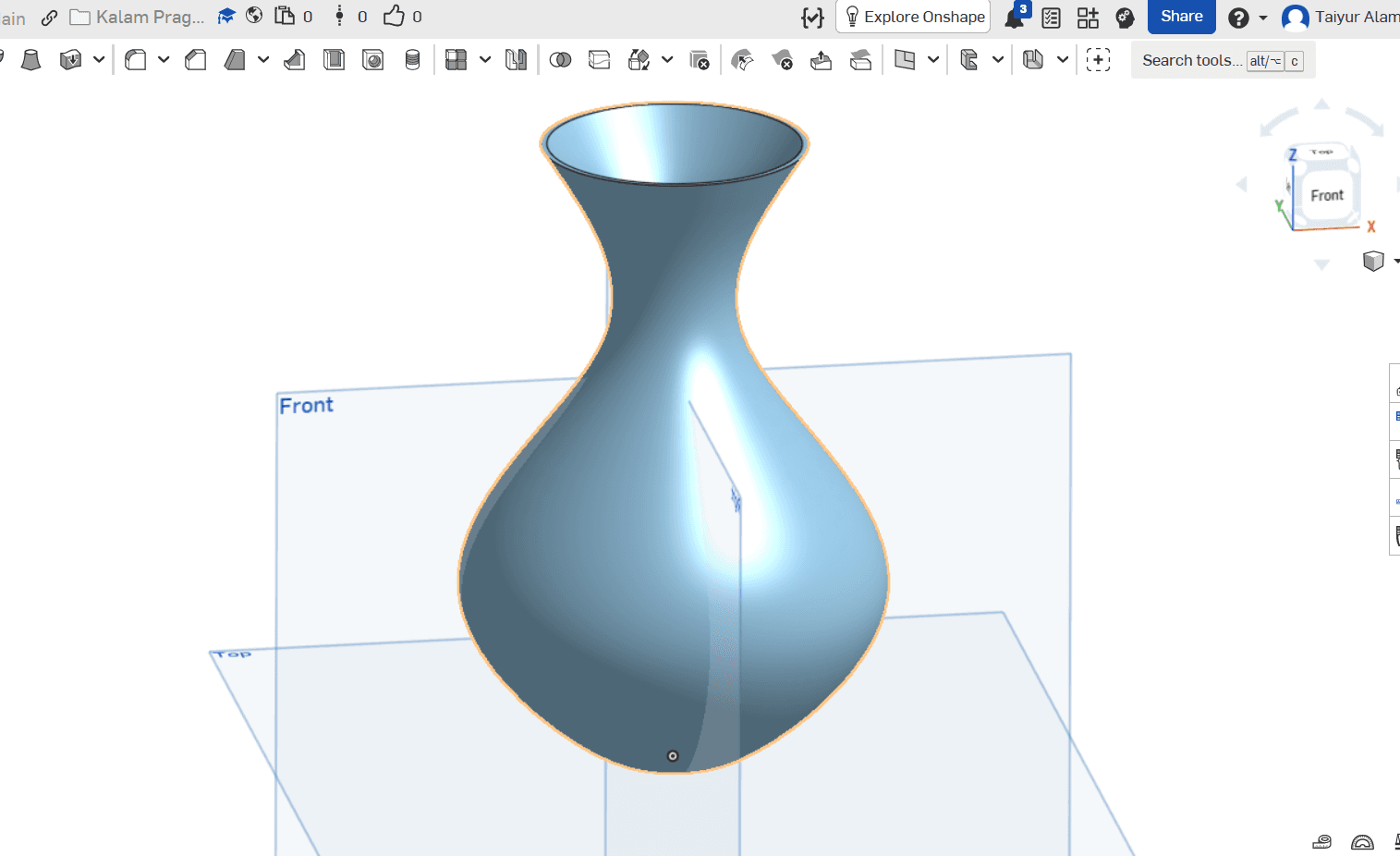1400x856 pixels.
Task: Expand the Plane tool dropdown arrow
Action: pyautogui.click(x=933, y=60)
